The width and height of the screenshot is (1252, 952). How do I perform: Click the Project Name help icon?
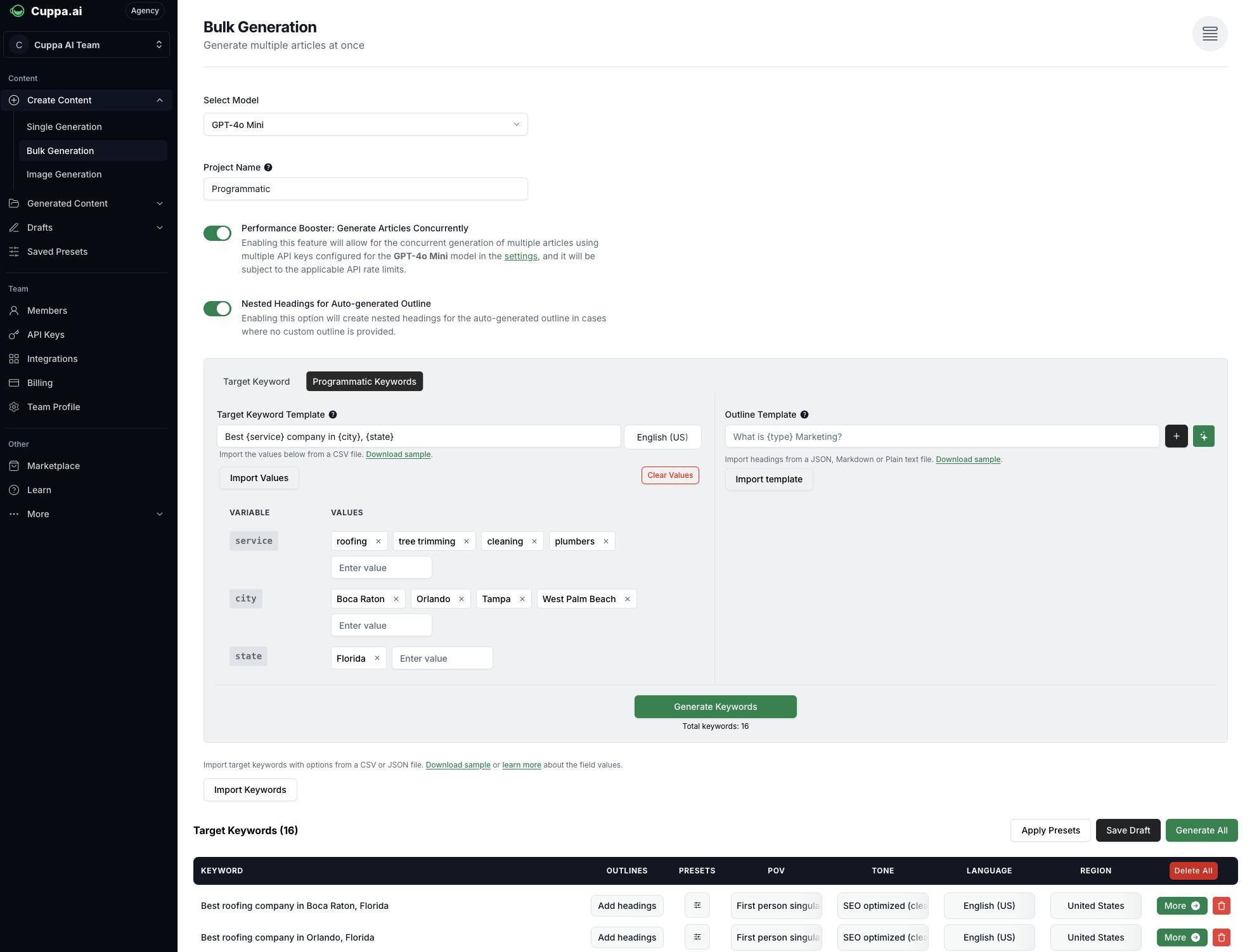pos(268,167)
